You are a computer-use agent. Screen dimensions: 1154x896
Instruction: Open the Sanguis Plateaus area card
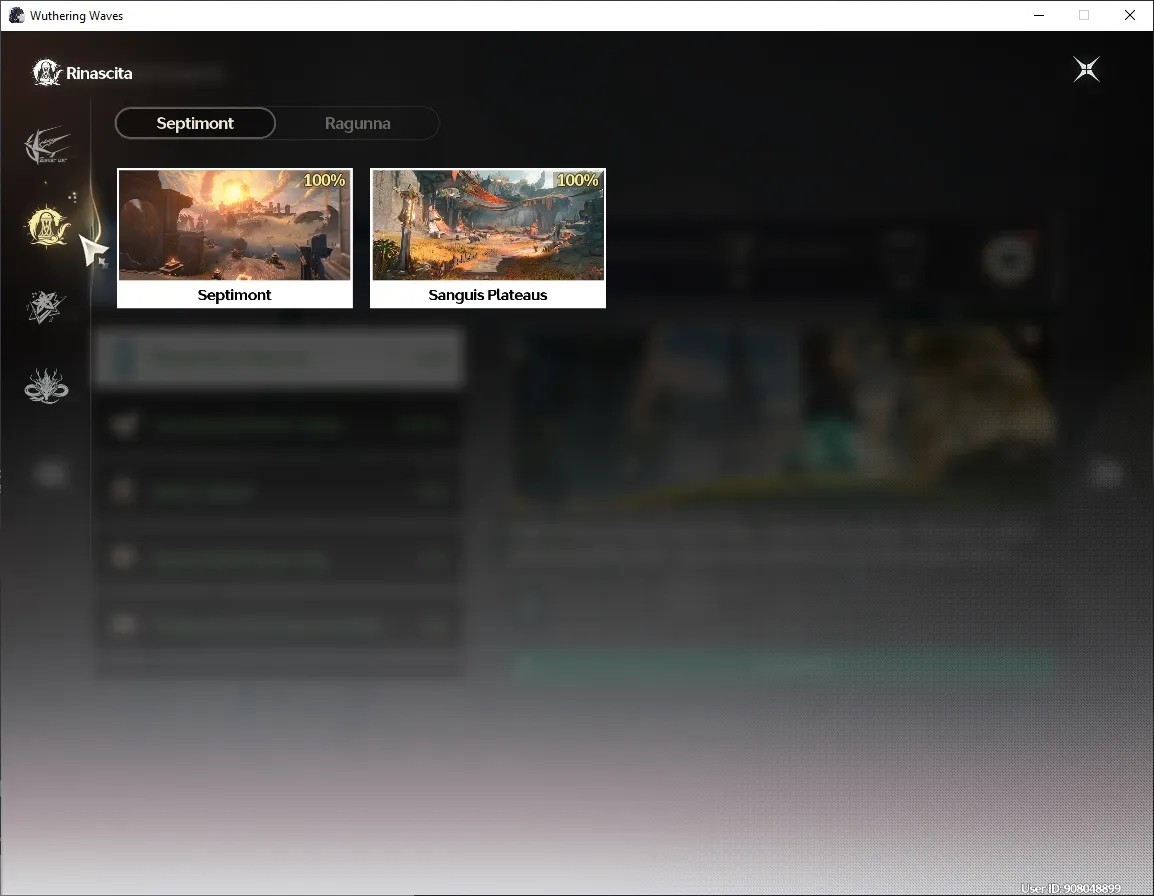coord(488,238)
